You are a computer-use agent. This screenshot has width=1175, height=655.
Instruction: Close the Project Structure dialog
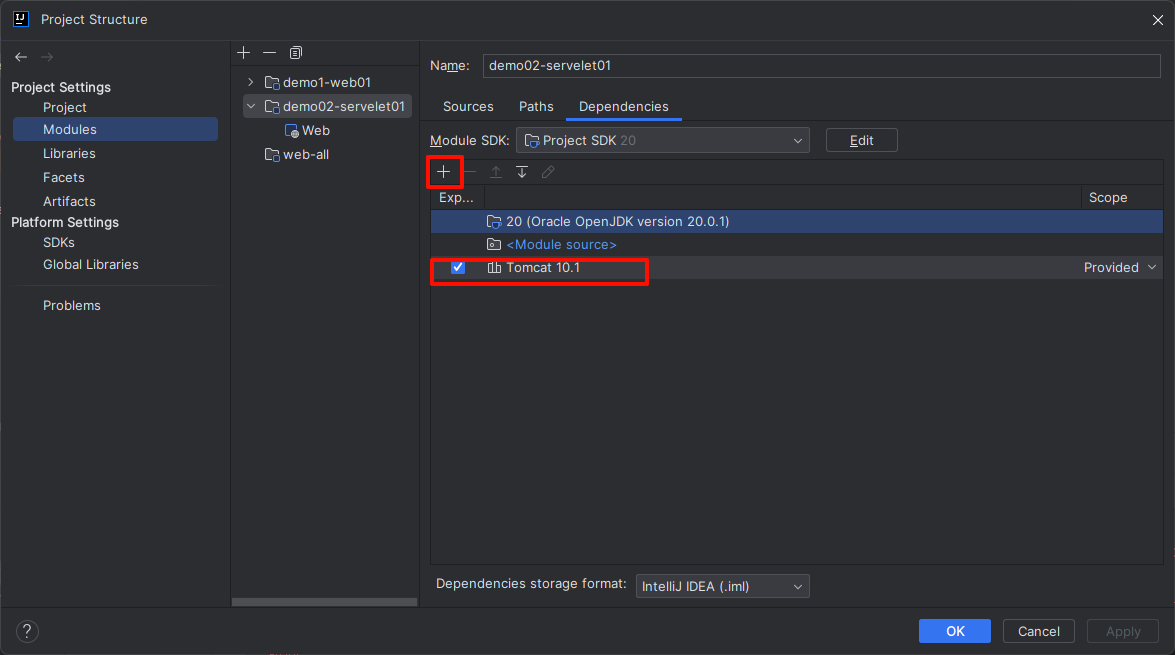click(x=1157, y=20)
